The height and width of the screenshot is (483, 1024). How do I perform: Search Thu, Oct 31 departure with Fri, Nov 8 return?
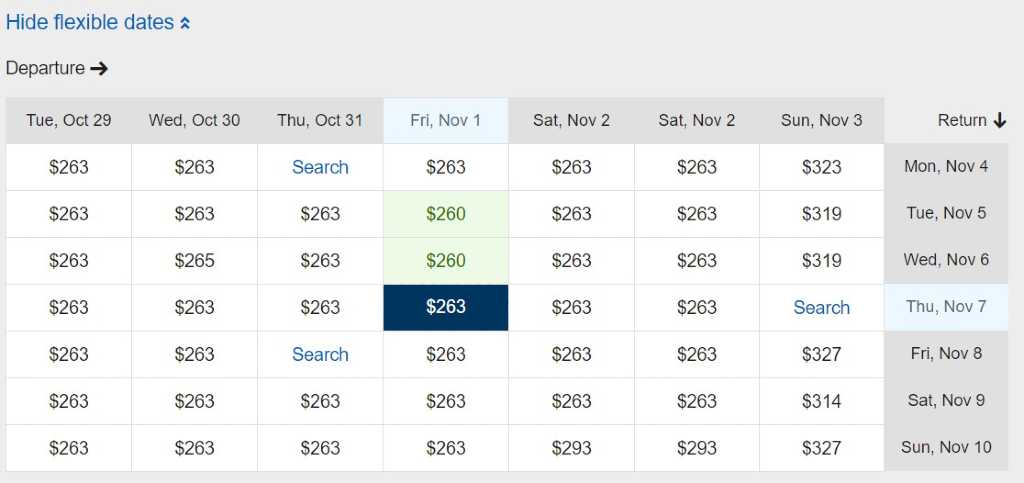point(320,354)
